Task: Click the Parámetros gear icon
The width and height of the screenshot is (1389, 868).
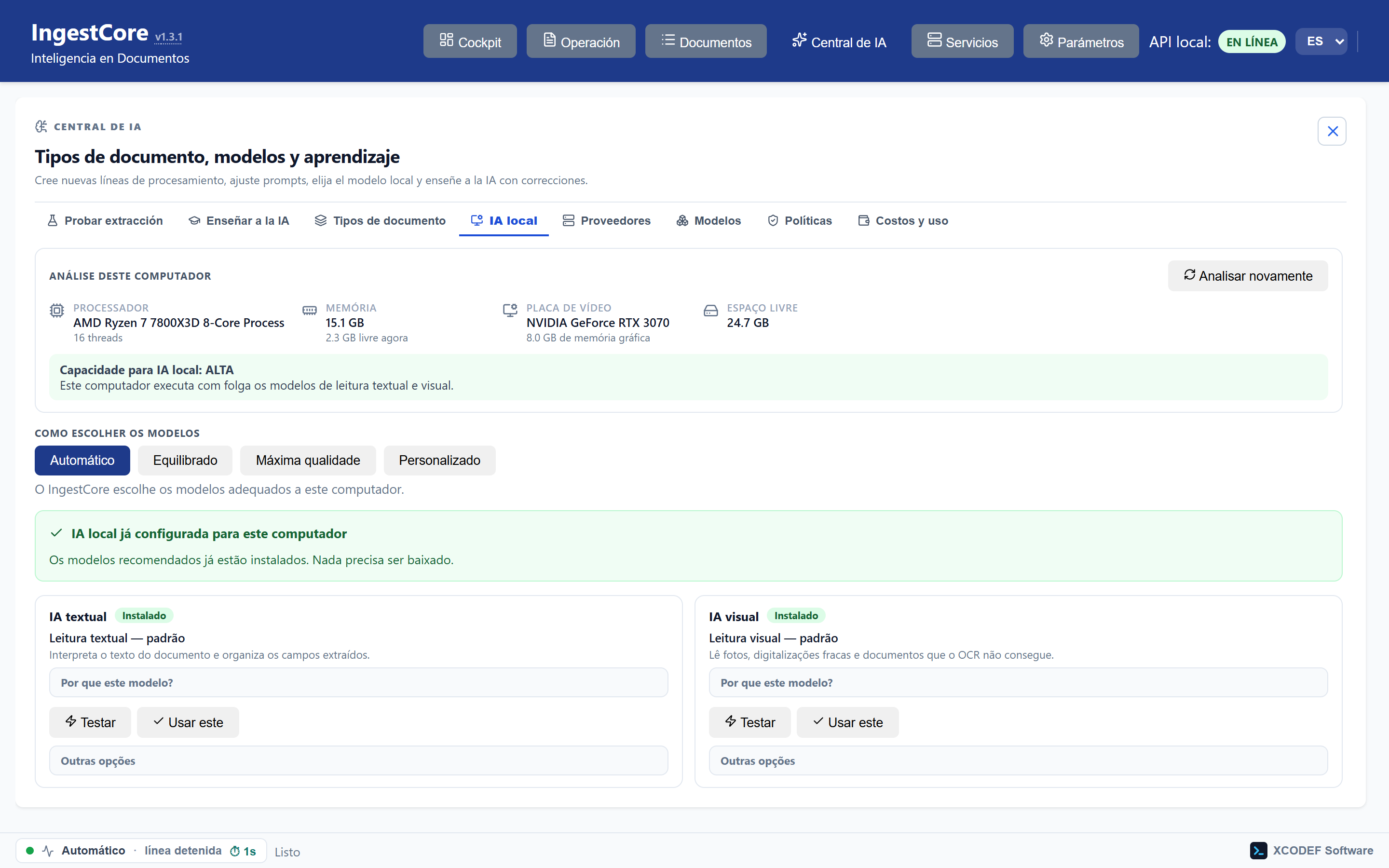Action: (1047, 40)
